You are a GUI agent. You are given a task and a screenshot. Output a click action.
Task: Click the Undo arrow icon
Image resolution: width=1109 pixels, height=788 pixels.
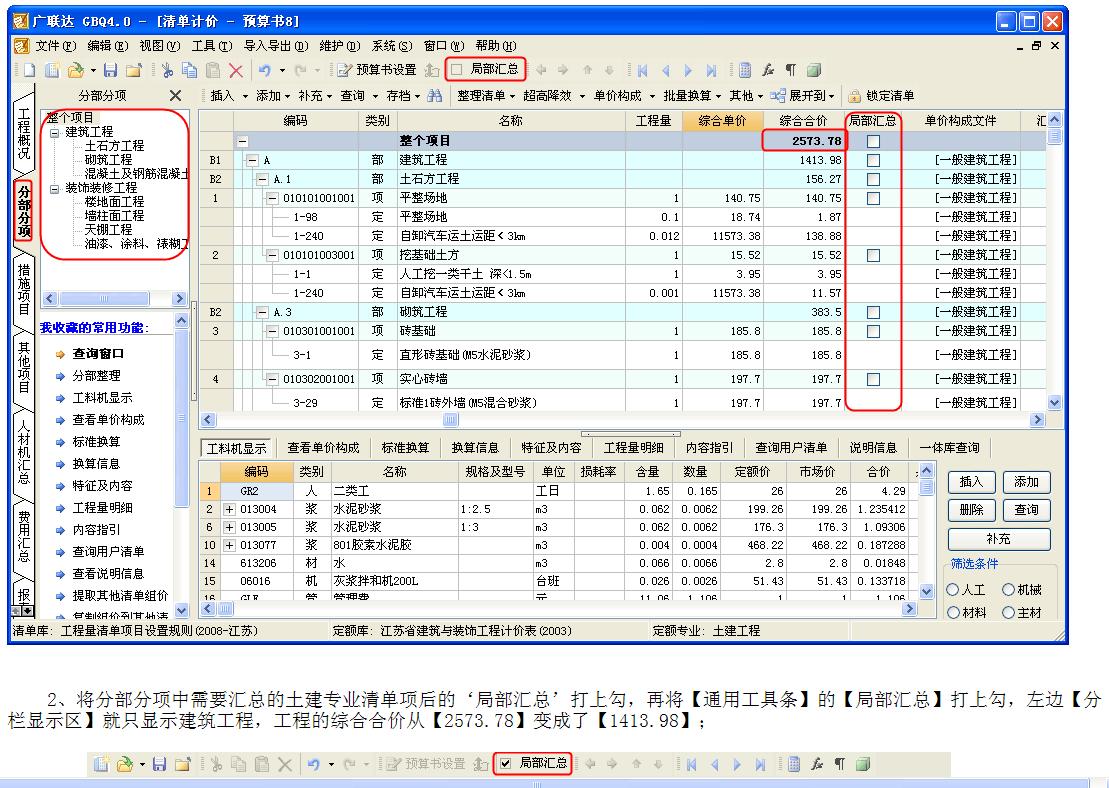[265, 70]
